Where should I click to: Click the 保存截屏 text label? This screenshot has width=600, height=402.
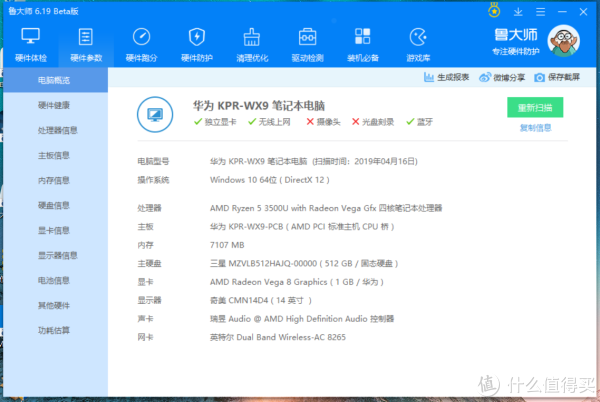click(x=564, y=77)
